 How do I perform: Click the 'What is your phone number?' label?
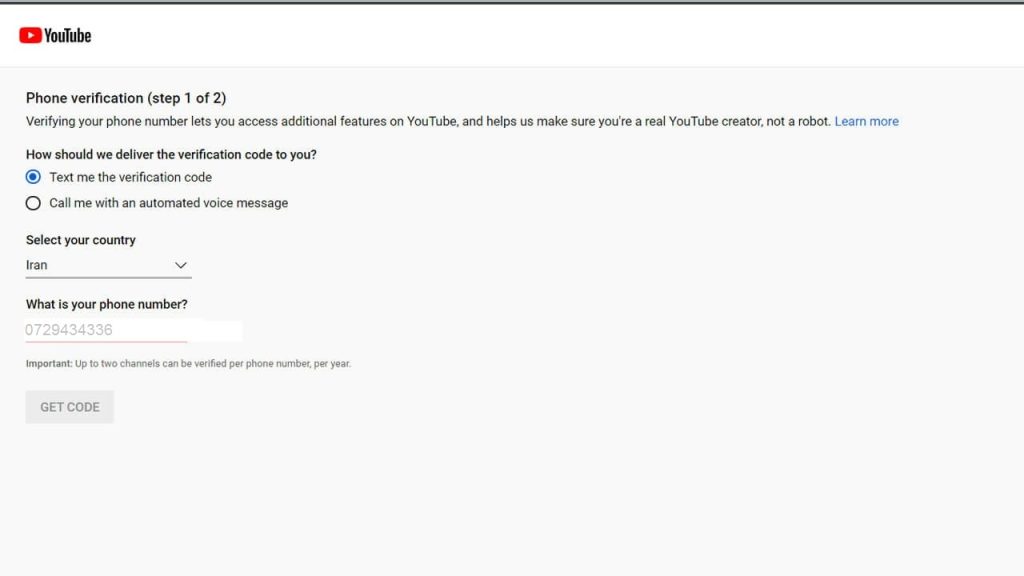(x=107, y=304)
